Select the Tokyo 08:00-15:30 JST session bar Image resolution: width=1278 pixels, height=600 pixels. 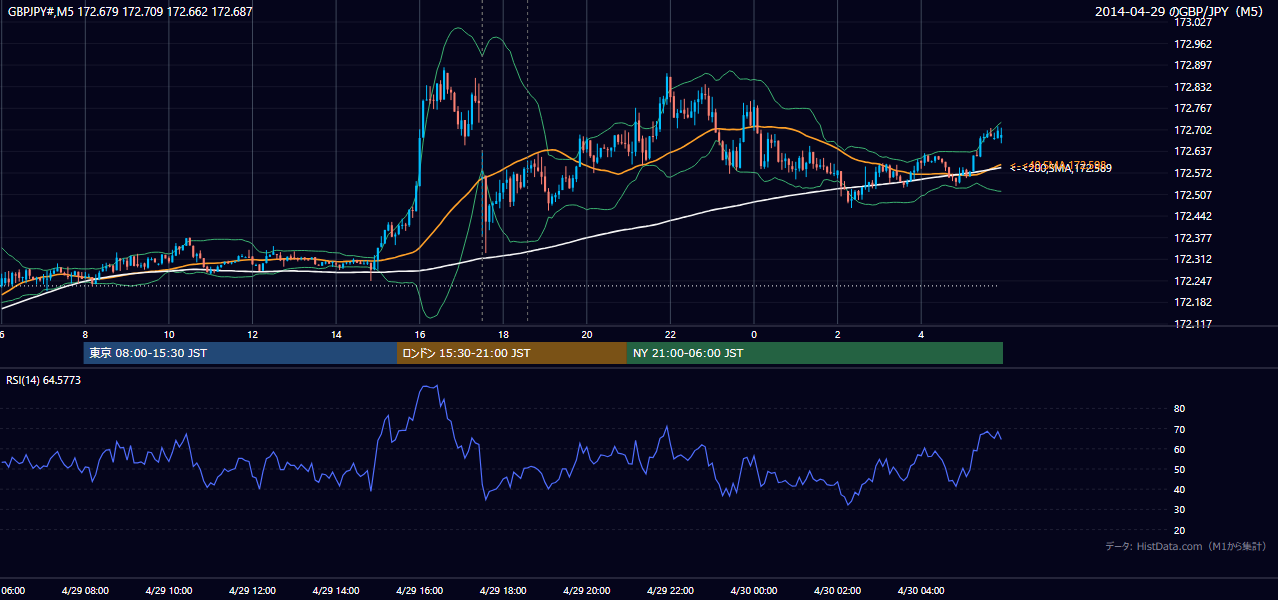coord(240,353)
